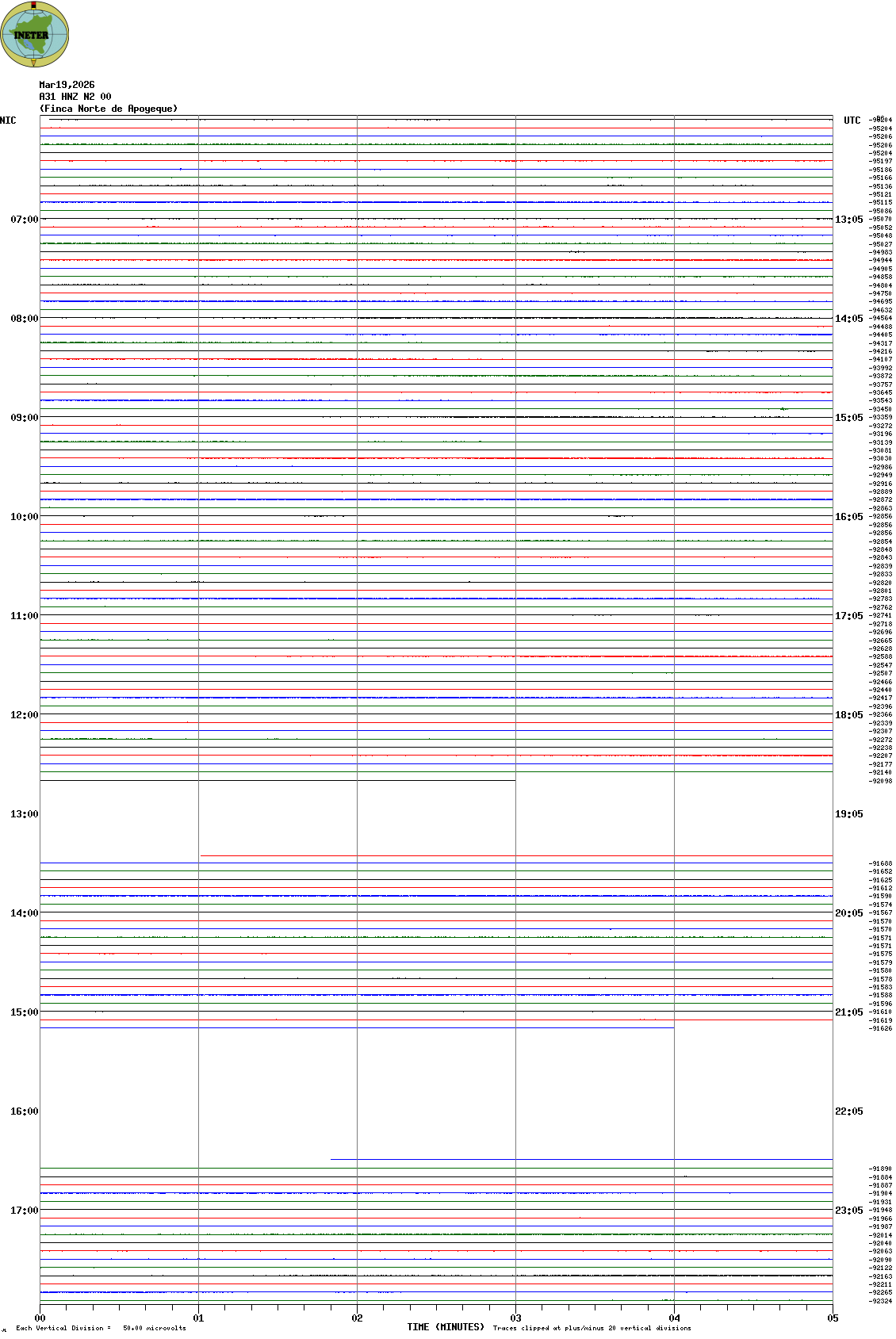
Task: Click the Finca Norte de Apoyeque label
Action: coord(109,109)
